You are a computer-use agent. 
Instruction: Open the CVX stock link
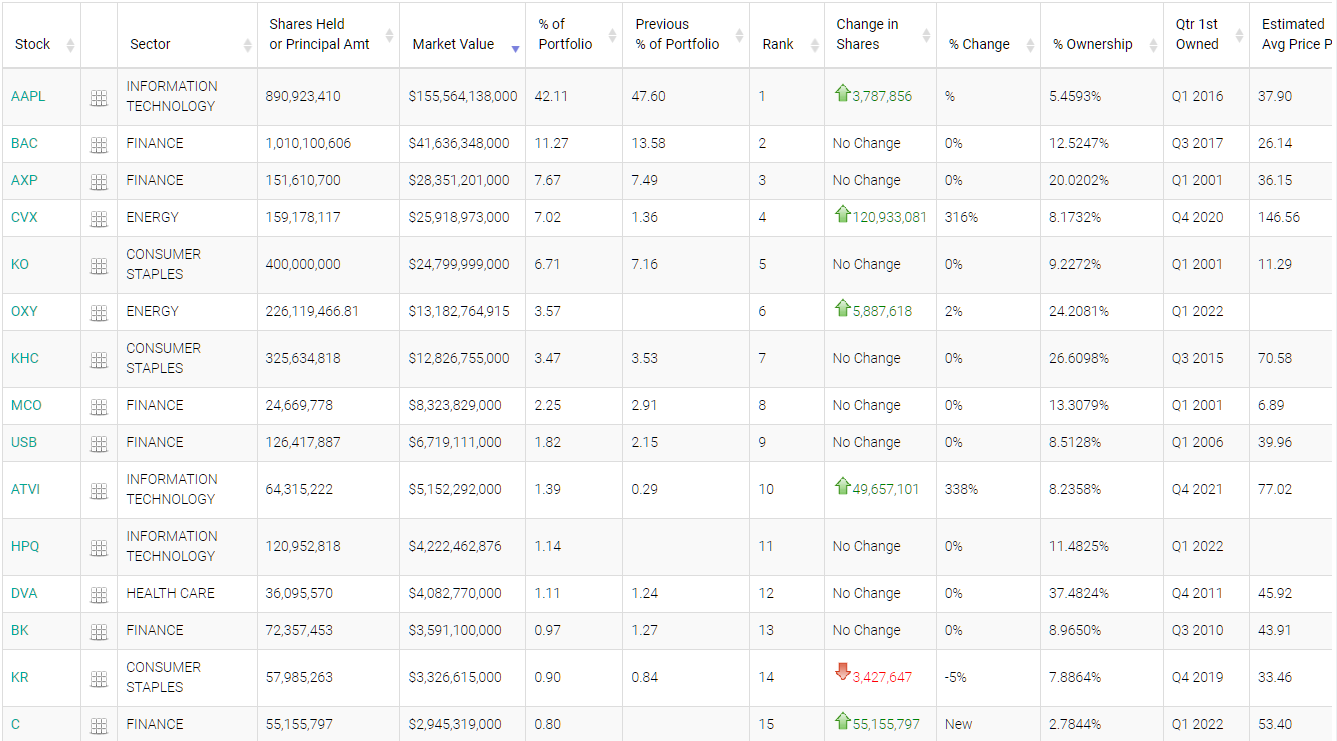point(24,217)
